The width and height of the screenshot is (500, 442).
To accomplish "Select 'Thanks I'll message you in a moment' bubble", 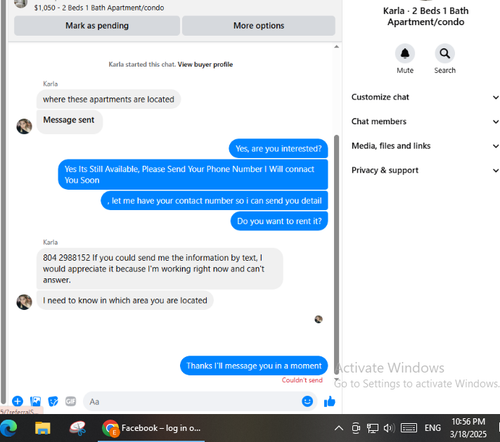I will tap(254, 366).
